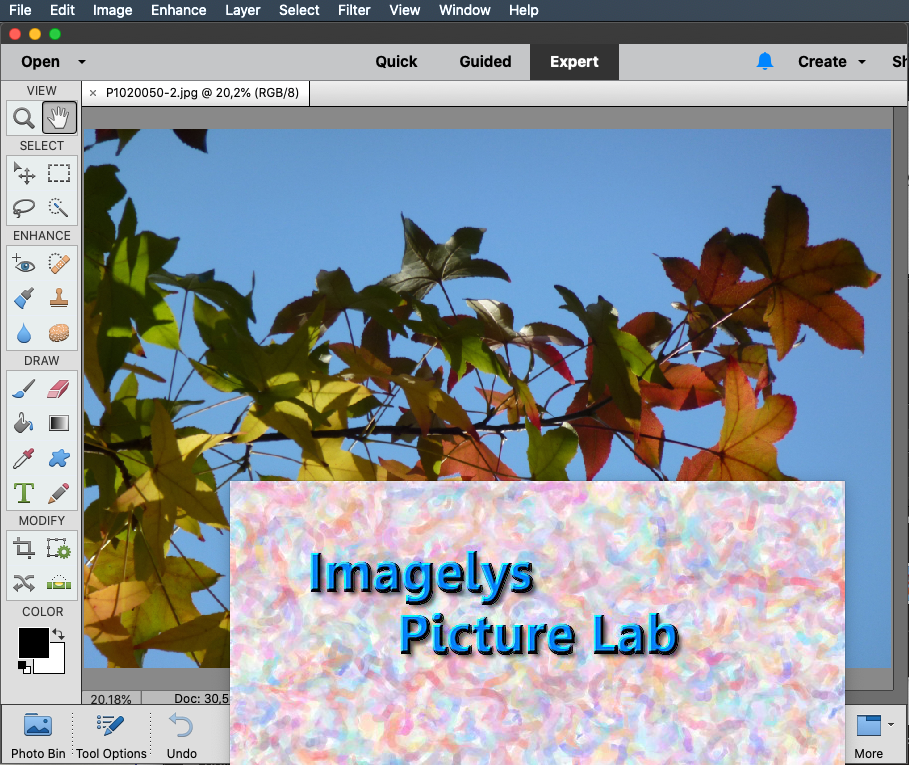Select the Zoom tool
Screen dimensions: 909x765
coord(24,118)
